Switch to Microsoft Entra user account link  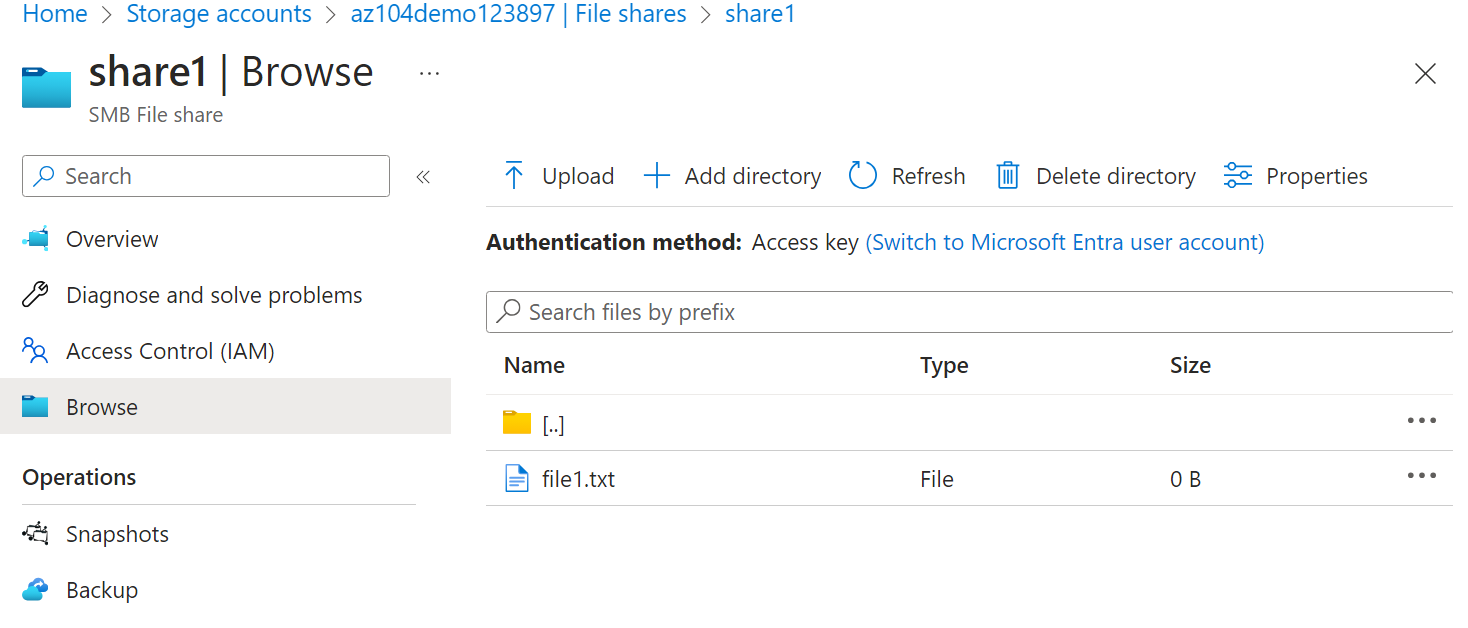coord(1064,242)
